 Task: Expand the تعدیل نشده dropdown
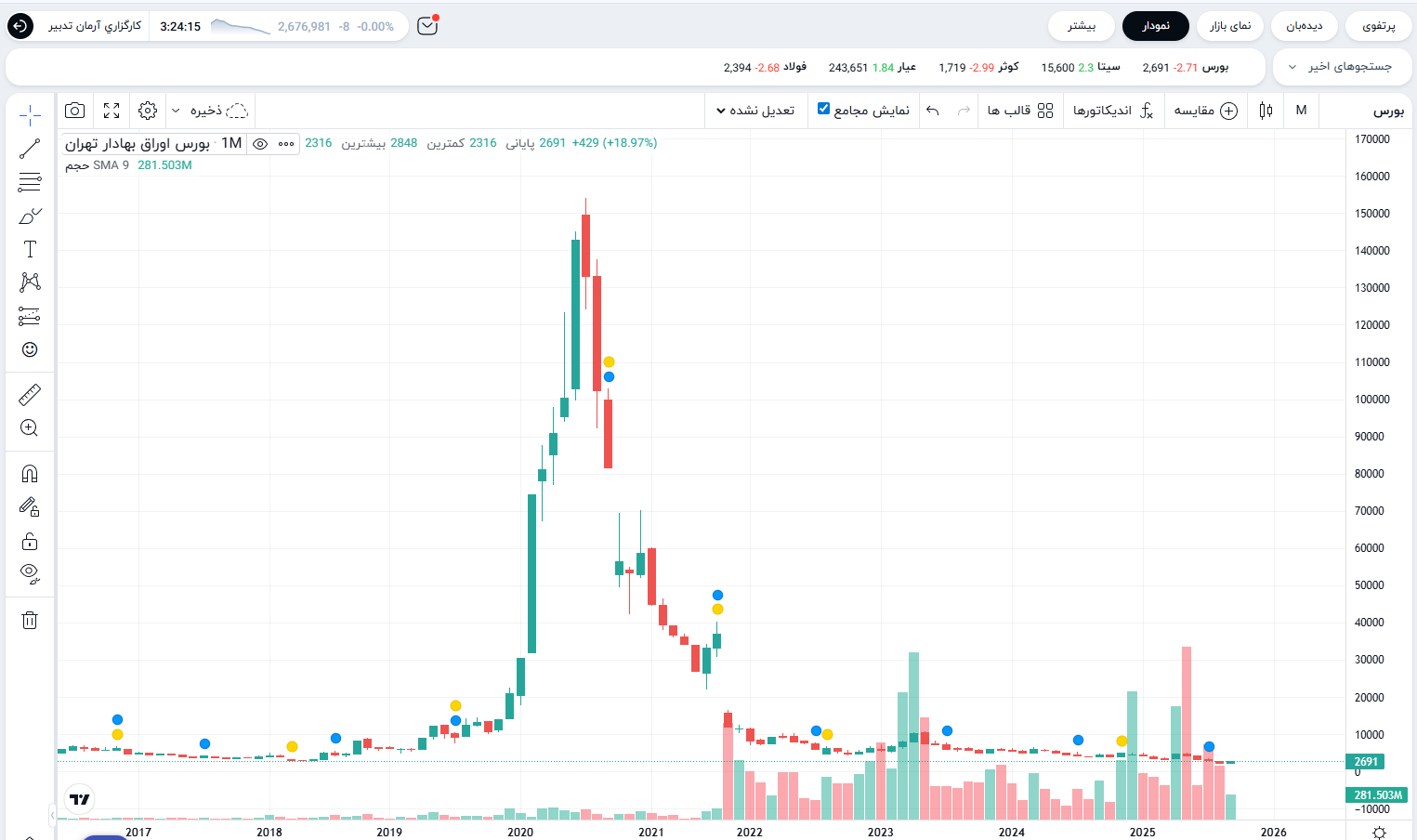point(755,111)
